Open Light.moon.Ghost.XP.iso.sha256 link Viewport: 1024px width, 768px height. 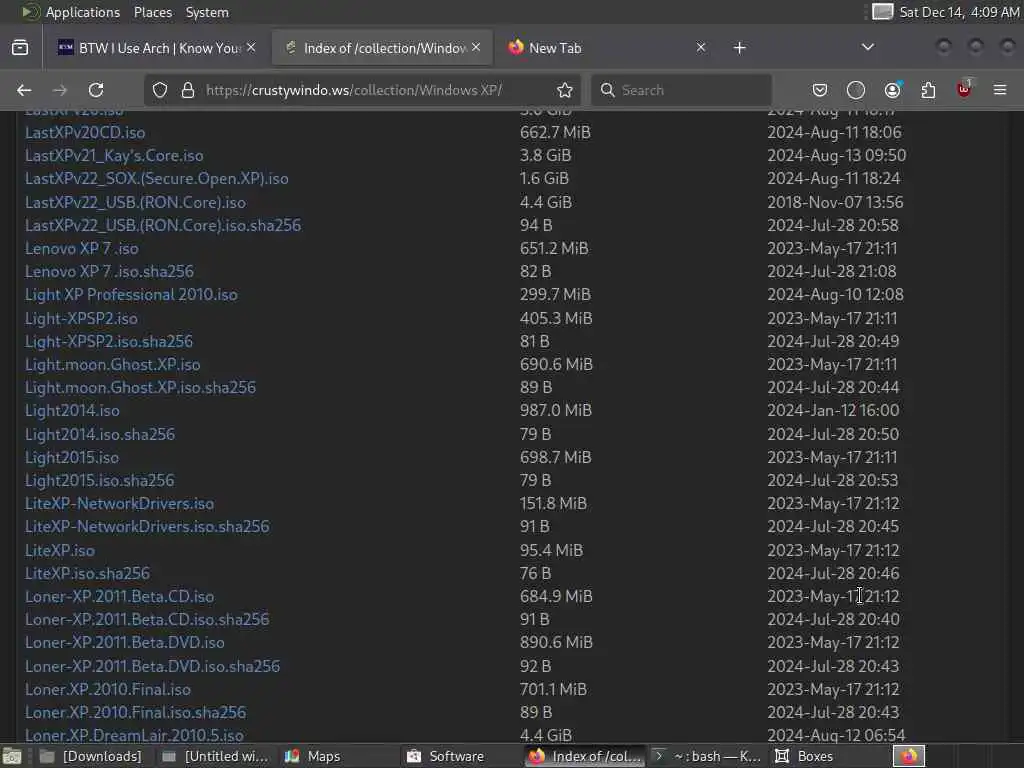140,388
